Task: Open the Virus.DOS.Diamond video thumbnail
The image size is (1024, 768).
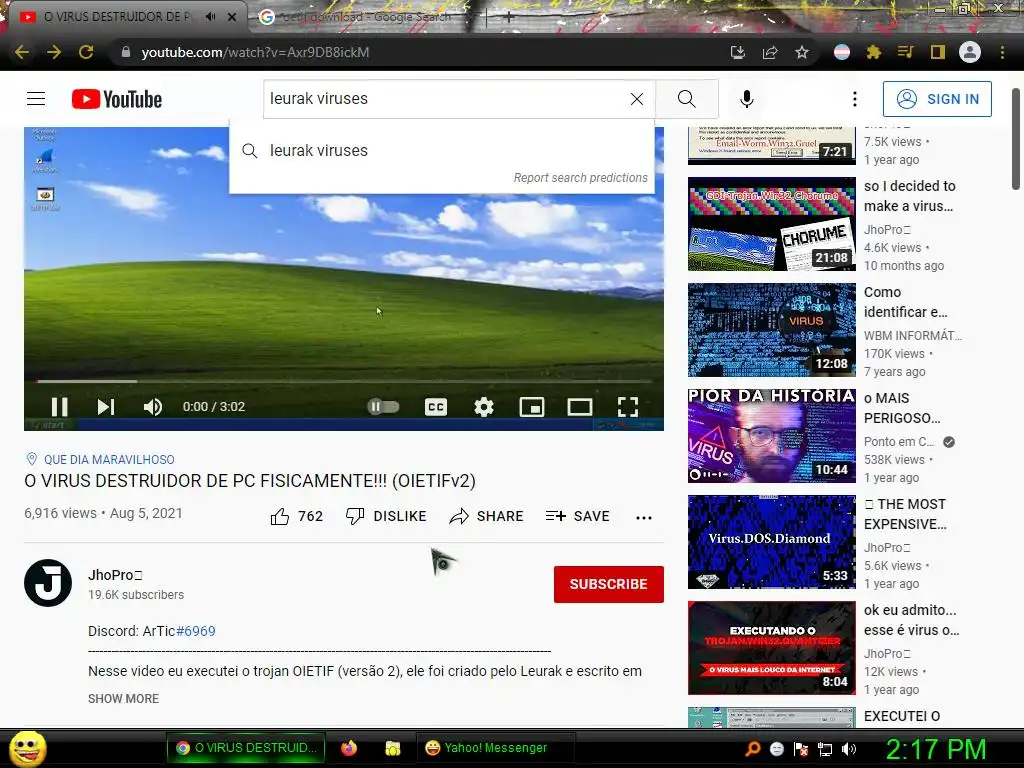Action: (772, 542)
